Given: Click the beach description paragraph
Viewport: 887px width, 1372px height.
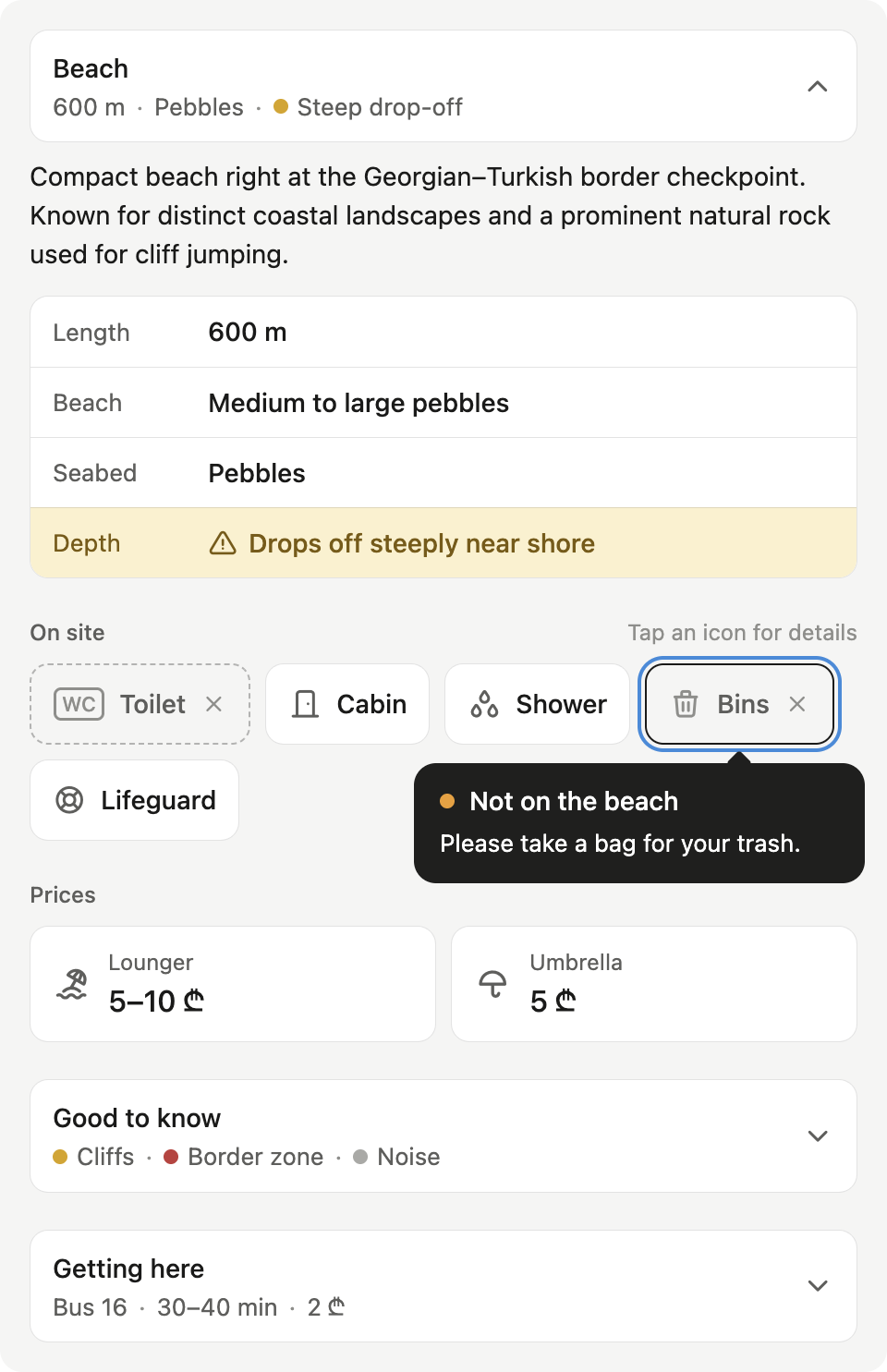Looking at the screenshot, I should [431, 215].
